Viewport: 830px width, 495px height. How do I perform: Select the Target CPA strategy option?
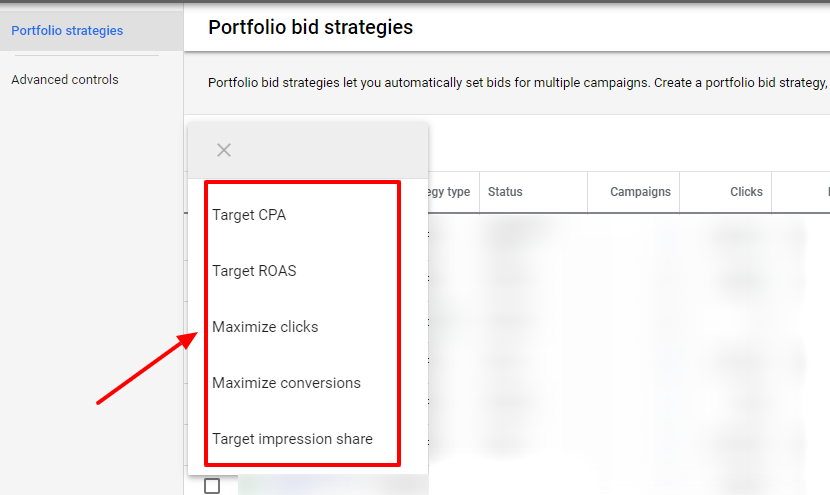point(249,215)
